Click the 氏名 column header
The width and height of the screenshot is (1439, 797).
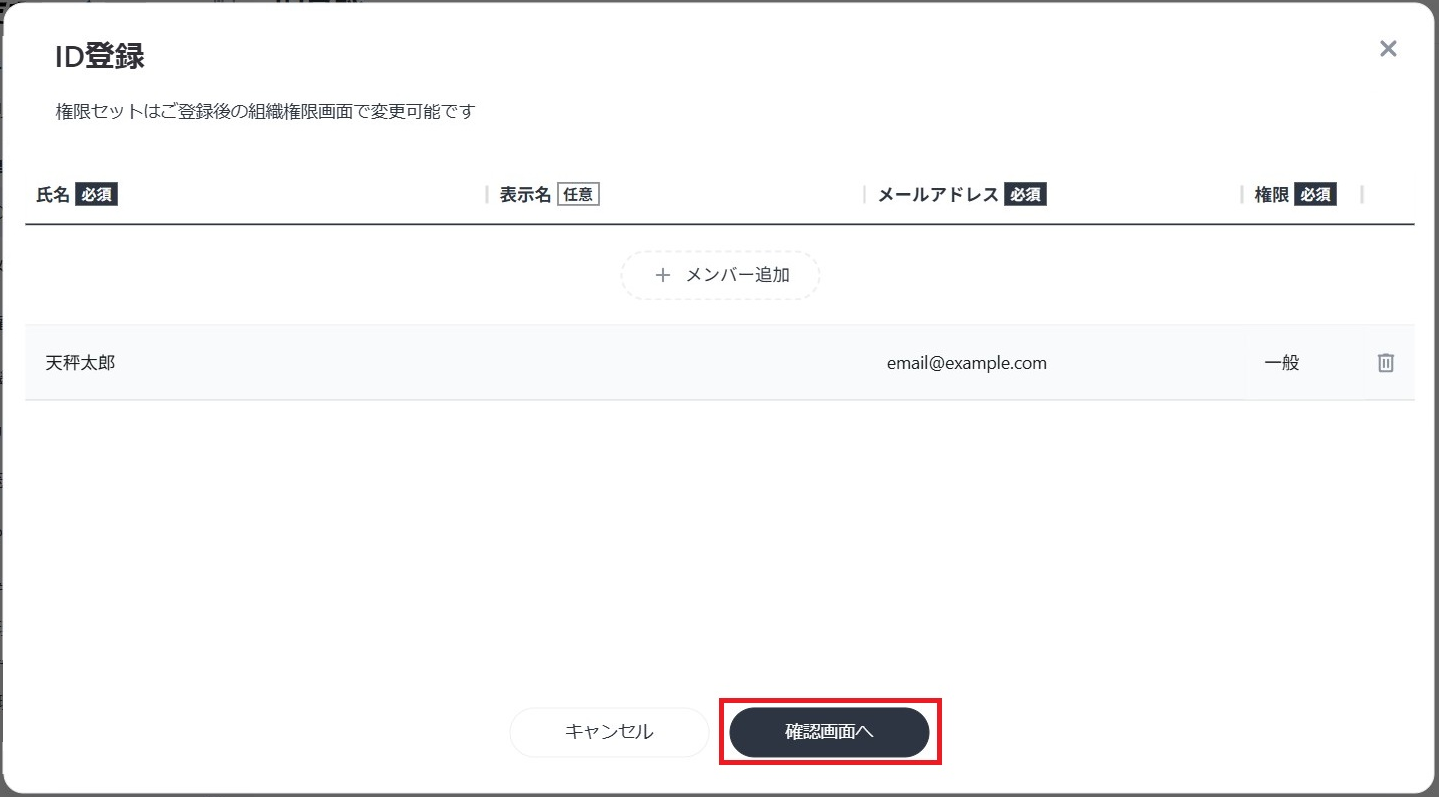click(x=52, y=194)
